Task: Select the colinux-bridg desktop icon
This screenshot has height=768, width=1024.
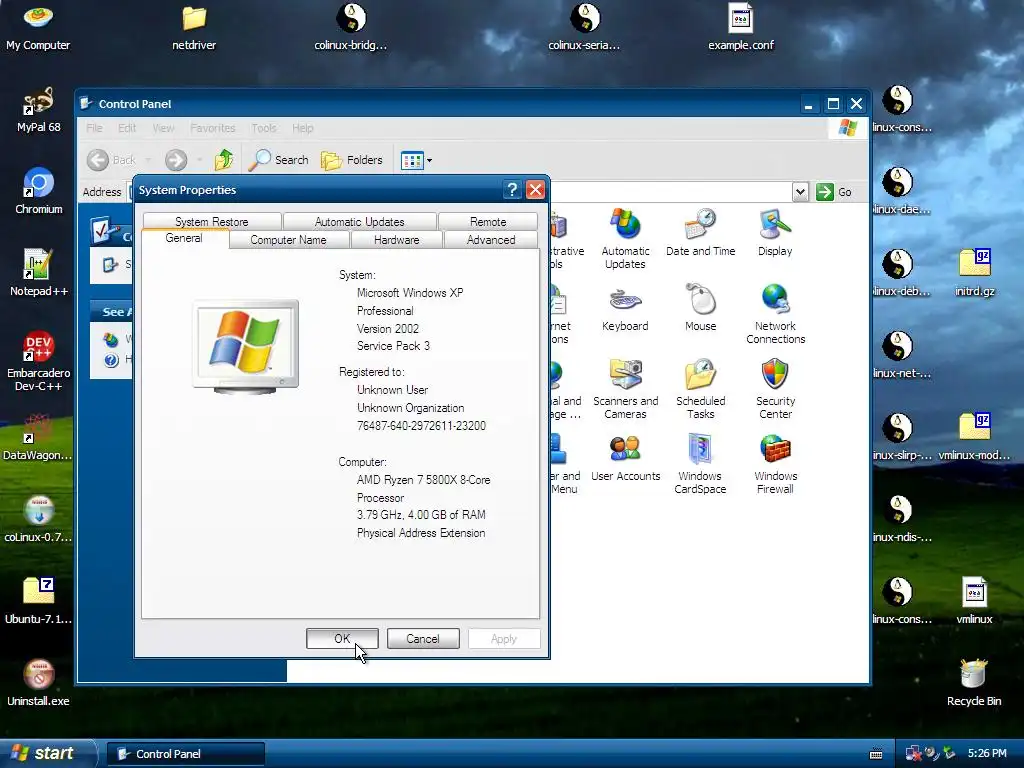Action: [x=351, y=27]
